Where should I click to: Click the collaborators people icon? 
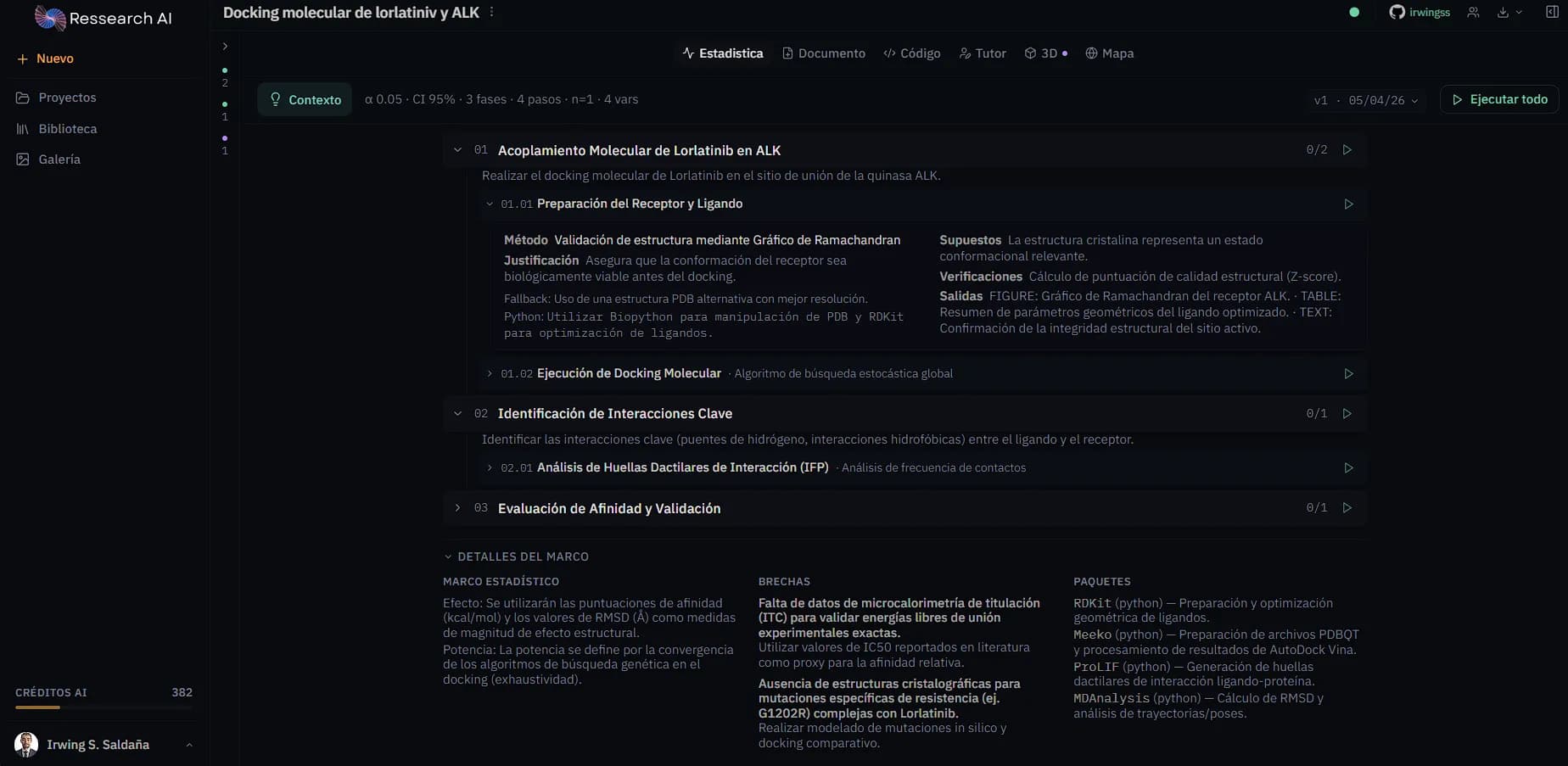tap(1473, 13)
